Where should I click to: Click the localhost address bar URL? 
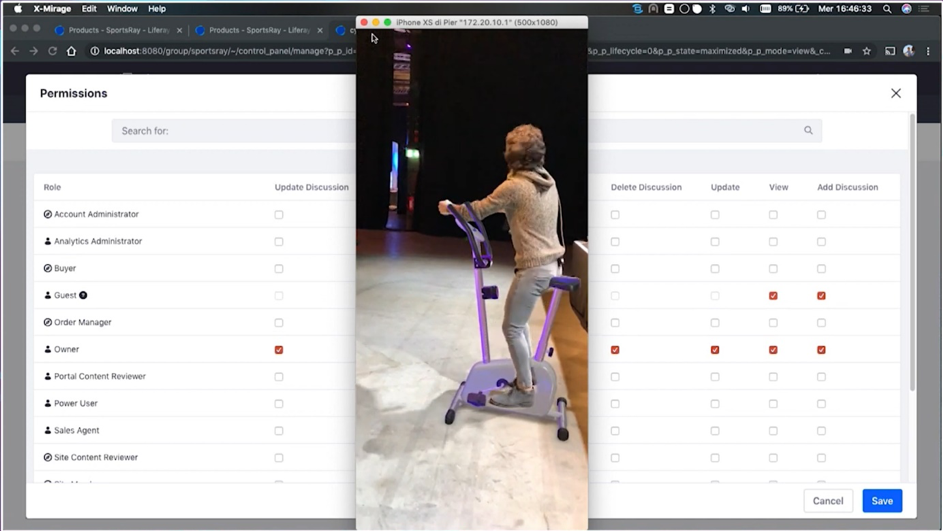pyautogui.click(x=229, y=51)
